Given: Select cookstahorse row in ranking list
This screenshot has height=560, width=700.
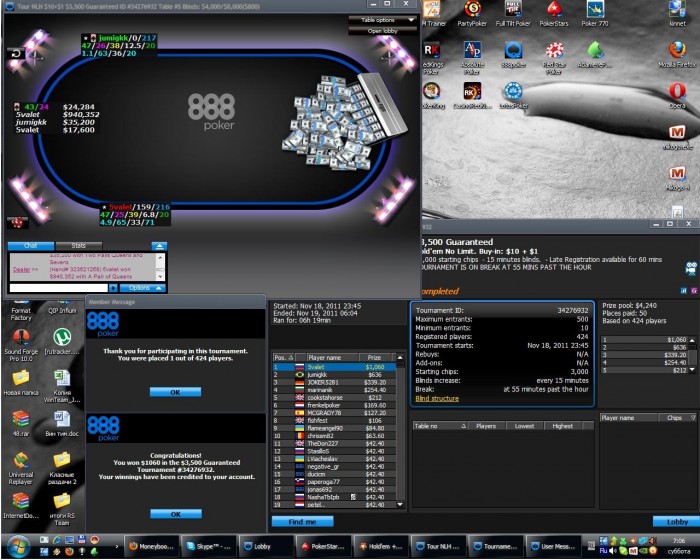Looking at the screenshot, I should pyautogui.click(x=334, y=397).
